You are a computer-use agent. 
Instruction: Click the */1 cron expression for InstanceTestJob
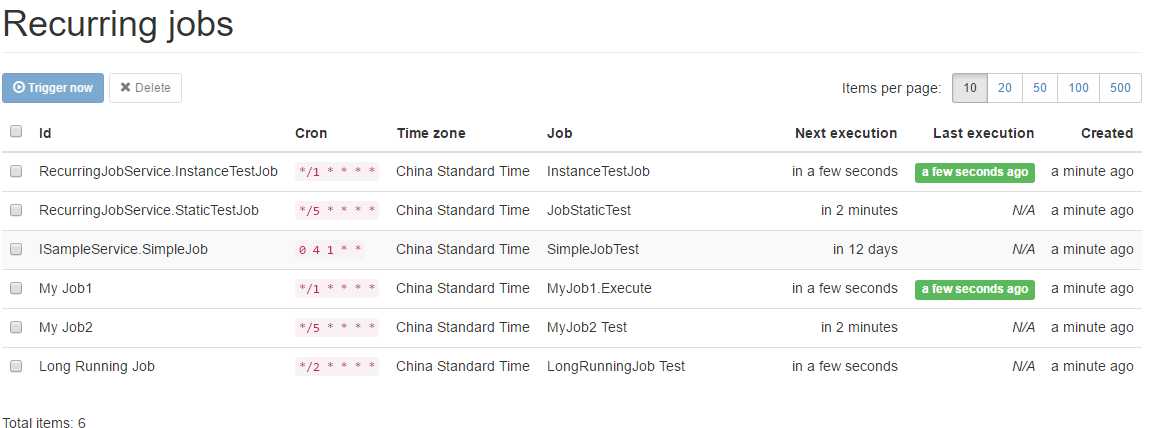tap(337, 172)
